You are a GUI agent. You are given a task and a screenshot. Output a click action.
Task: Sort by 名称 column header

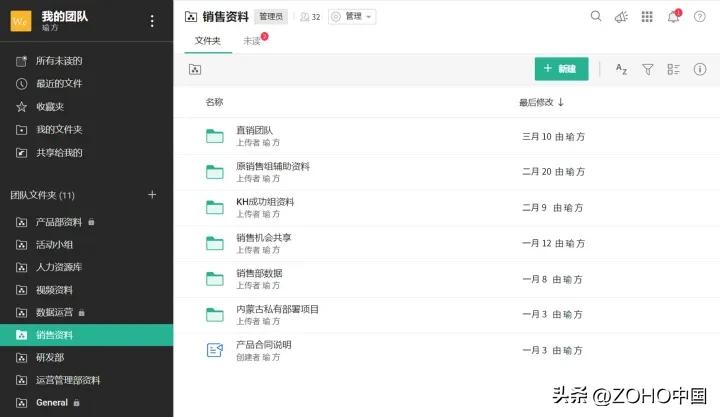(214, 102)
